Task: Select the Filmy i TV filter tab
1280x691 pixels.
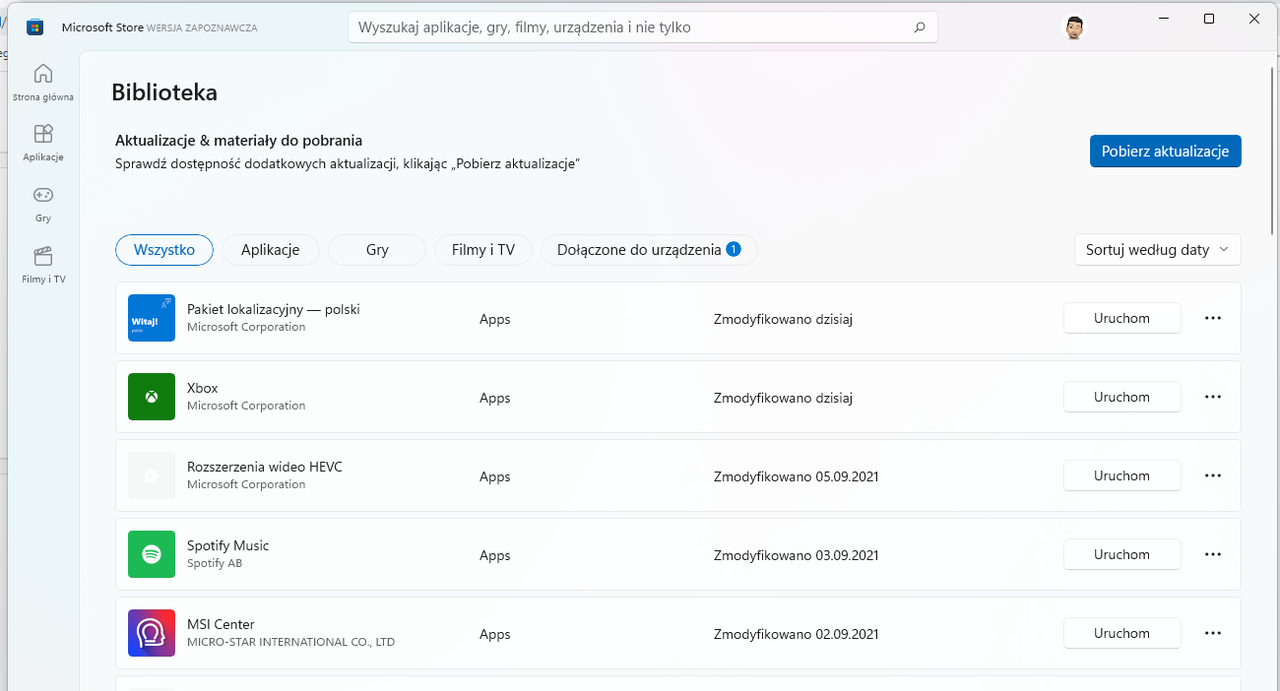Action: pos(483,250)
